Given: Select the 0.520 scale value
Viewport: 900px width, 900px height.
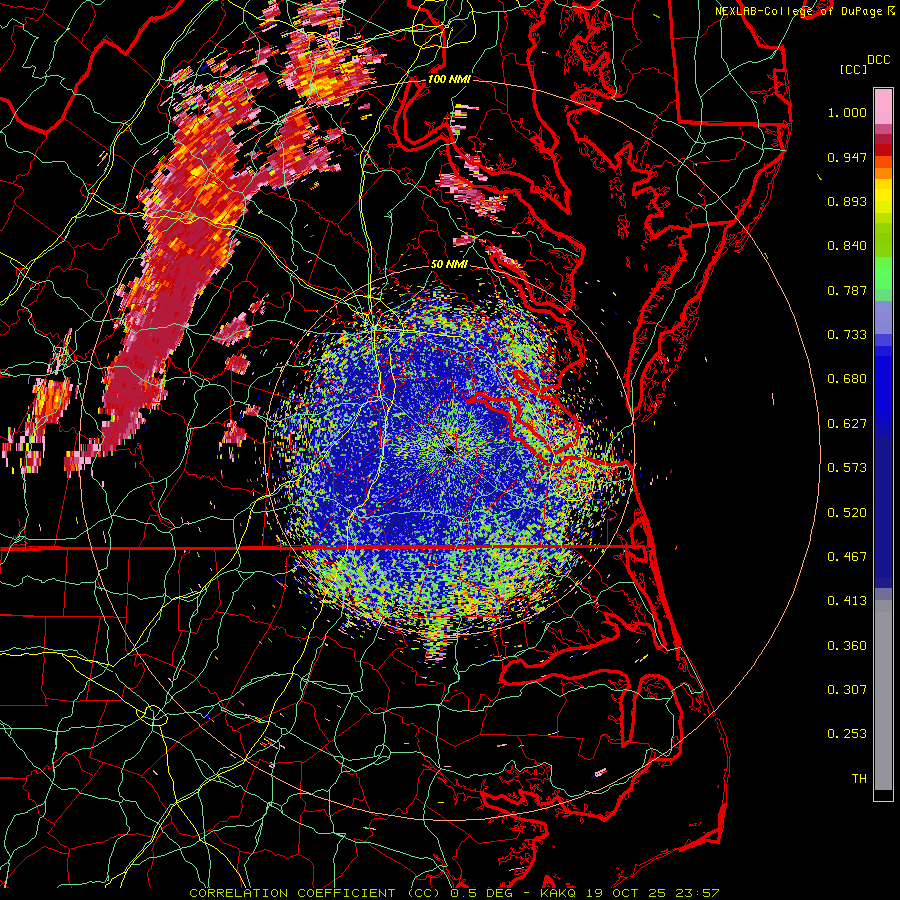Looking at the screenshot, I should point(847,513).
